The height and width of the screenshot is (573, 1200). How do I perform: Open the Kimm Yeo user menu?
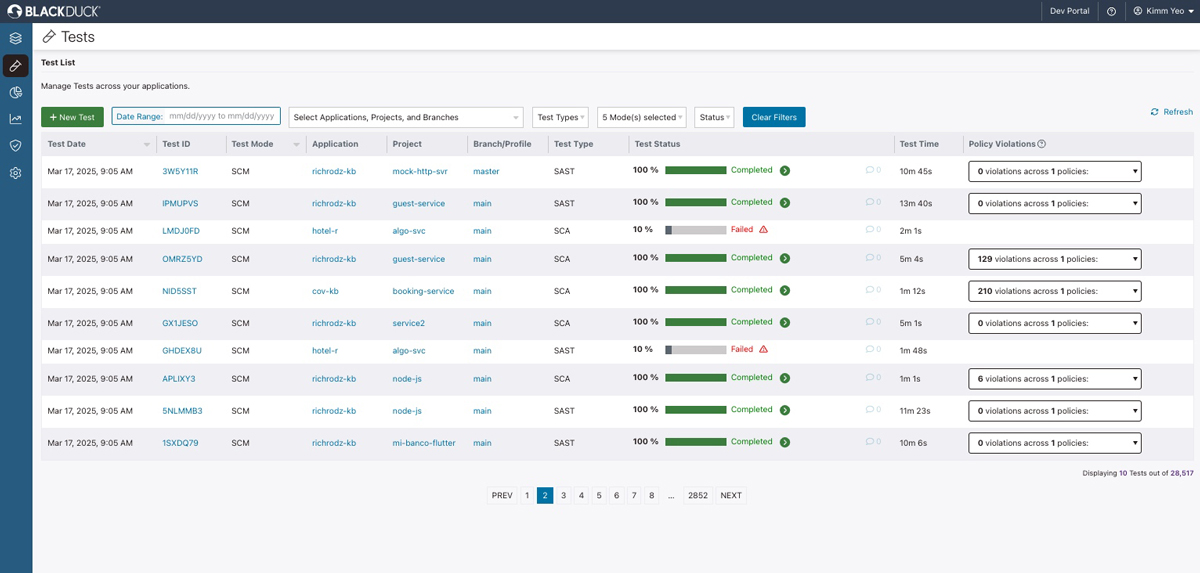[x=1161, y=11]
